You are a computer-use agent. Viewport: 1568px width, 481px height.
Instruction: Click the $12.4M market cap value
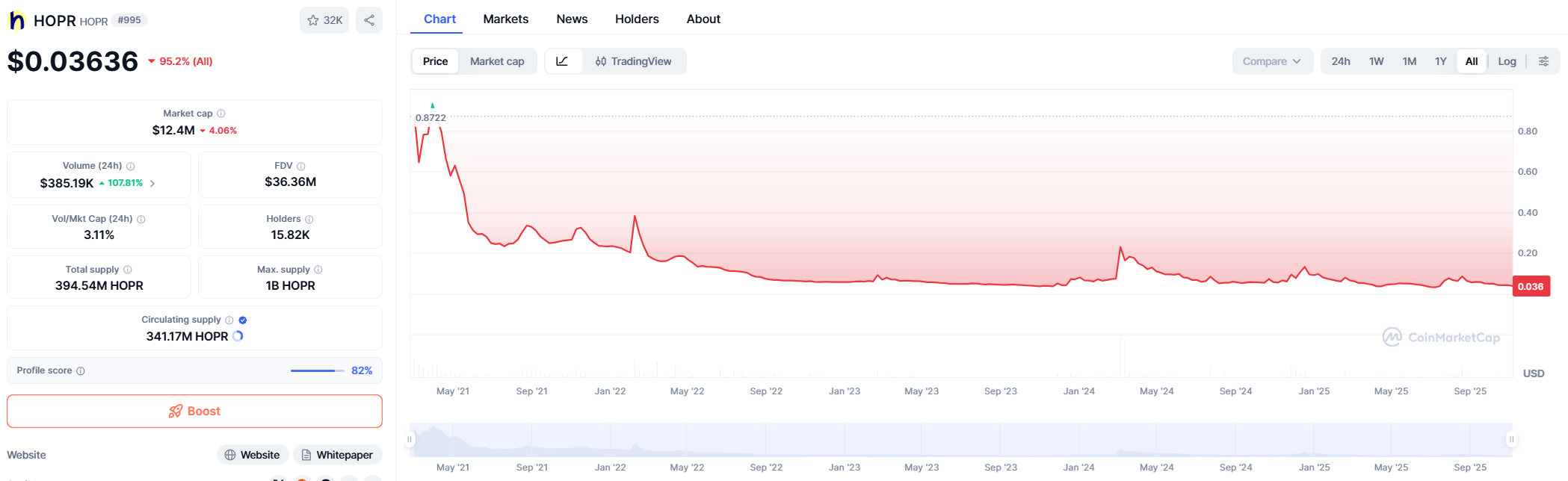point(173,130)
